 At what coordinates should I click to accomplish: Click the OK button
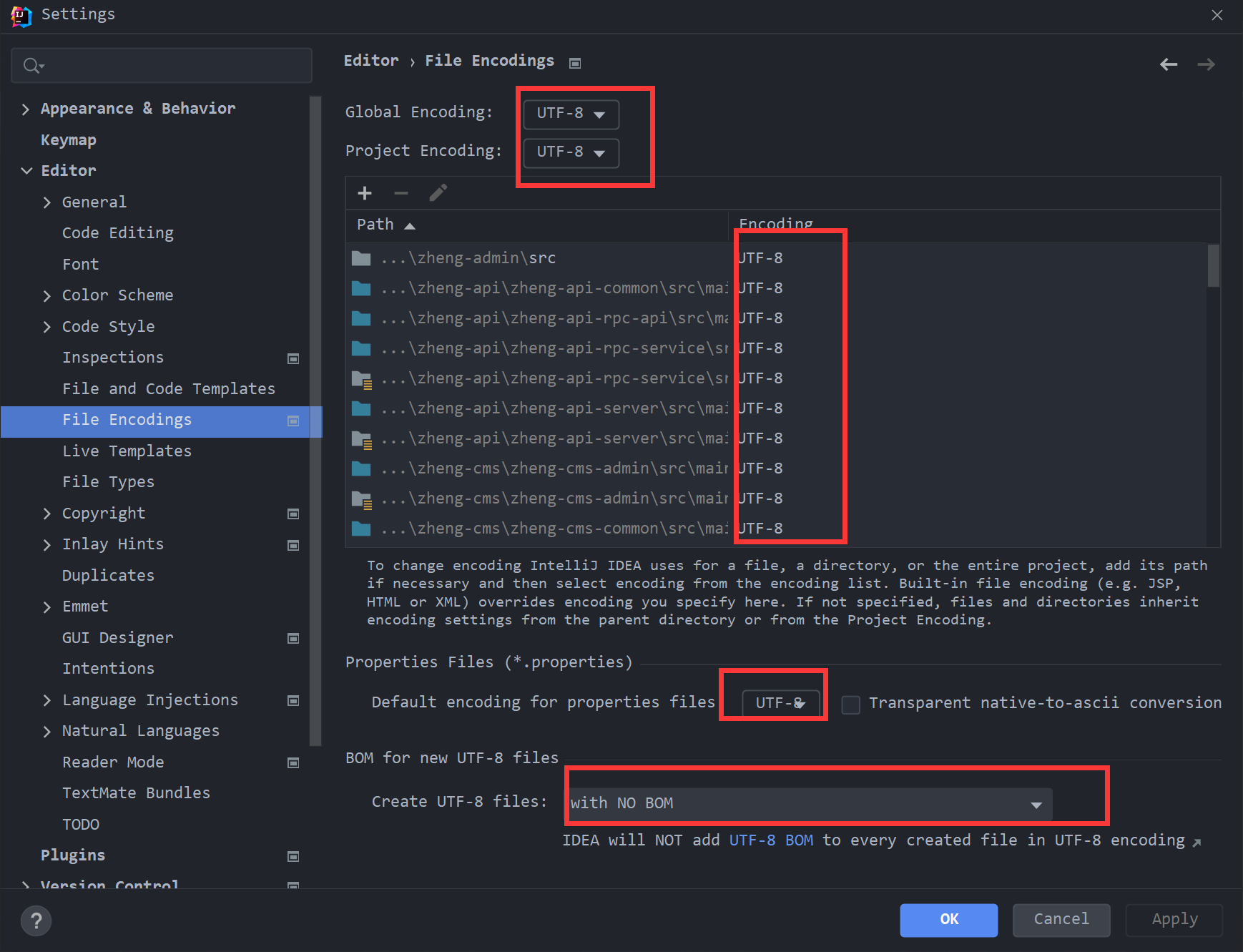click(x=948, y=919)
